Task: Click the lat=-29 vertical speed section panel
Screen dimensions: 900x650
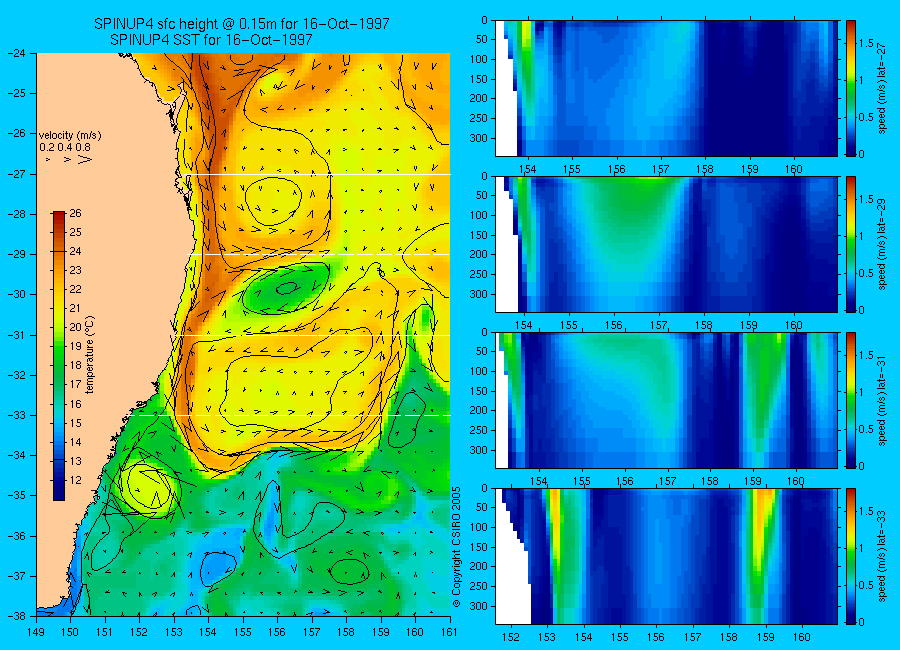Action: point(666,244)
